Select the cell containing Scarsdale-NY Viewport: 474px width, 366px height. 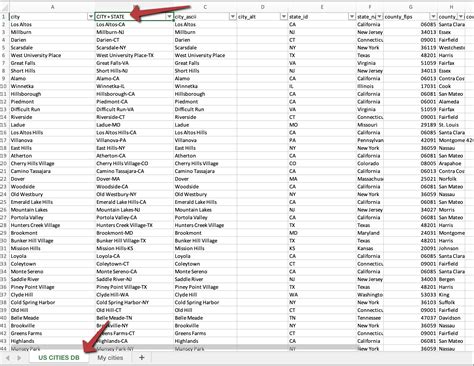(x=134, y=48)
